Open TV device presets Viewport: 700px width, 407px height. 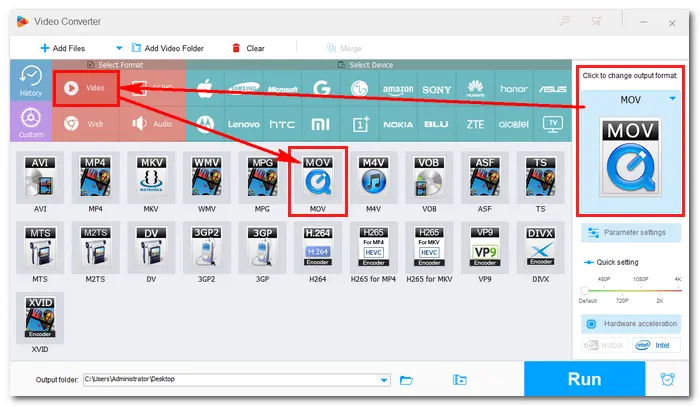pyautogui.click(x=552, y=124)
